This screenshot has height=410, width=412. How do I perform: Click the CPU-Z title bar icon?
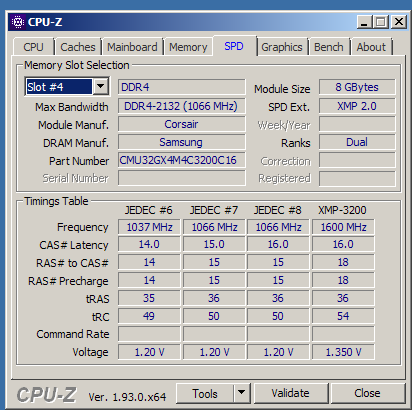(18, 22)
